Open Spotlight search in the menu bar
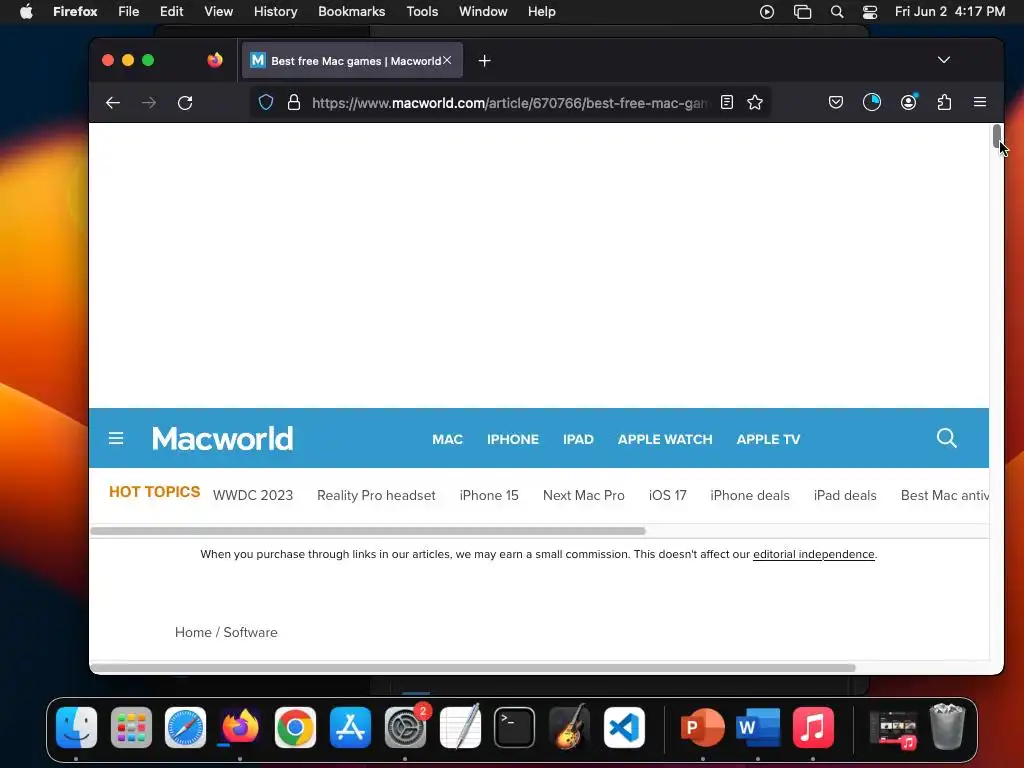The image size is (1024, 768). coord(837,12)
